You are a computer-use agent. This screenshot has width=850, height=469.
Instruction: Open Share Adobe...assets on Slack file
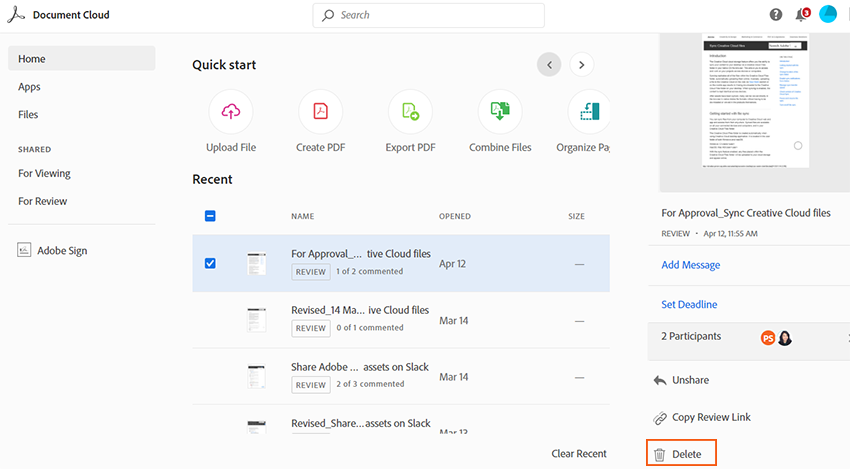tap(360, 367)
